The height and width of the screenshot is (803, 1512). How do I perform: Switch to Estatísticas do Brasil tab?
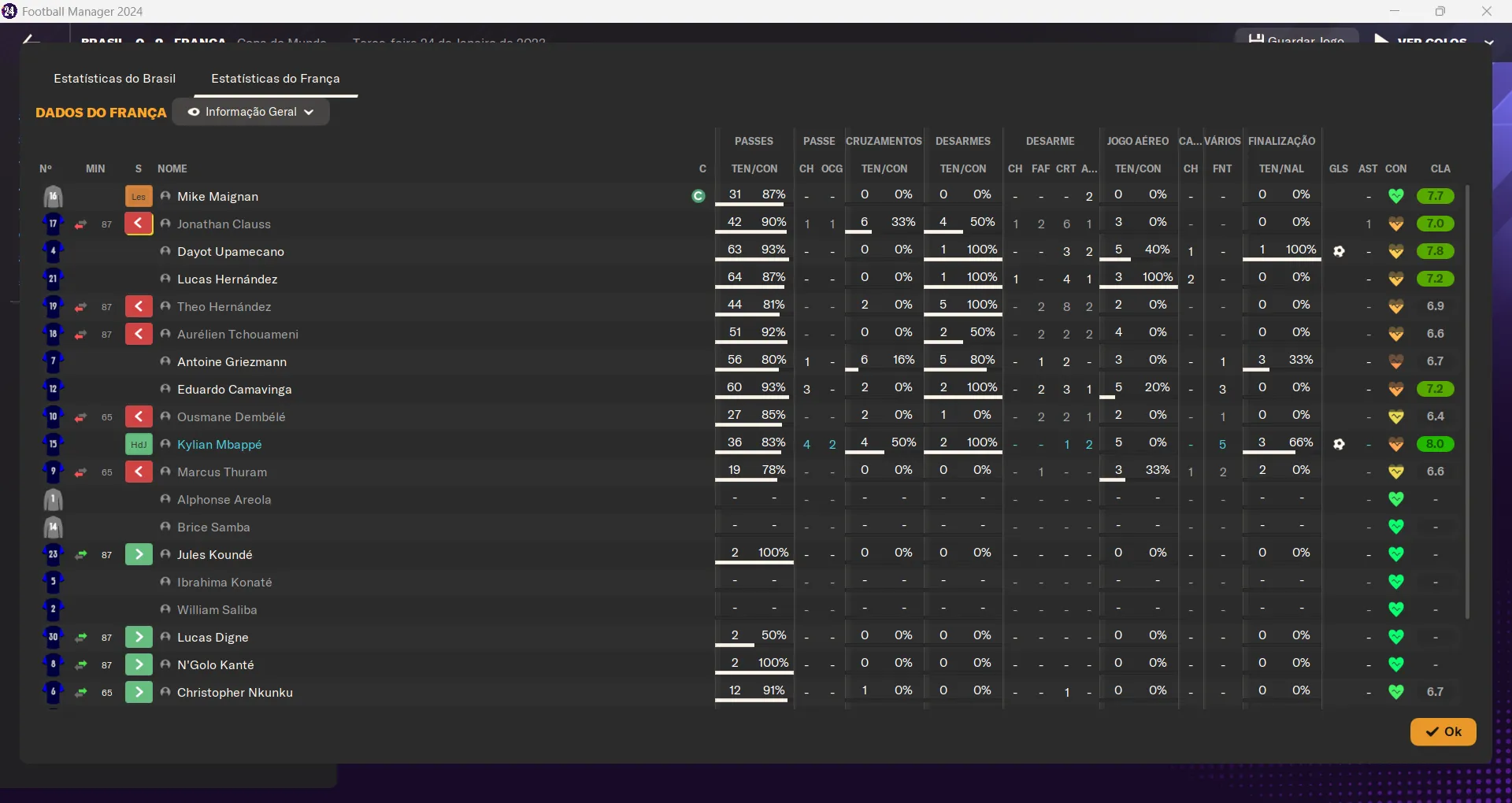click(x=115, y=79)
